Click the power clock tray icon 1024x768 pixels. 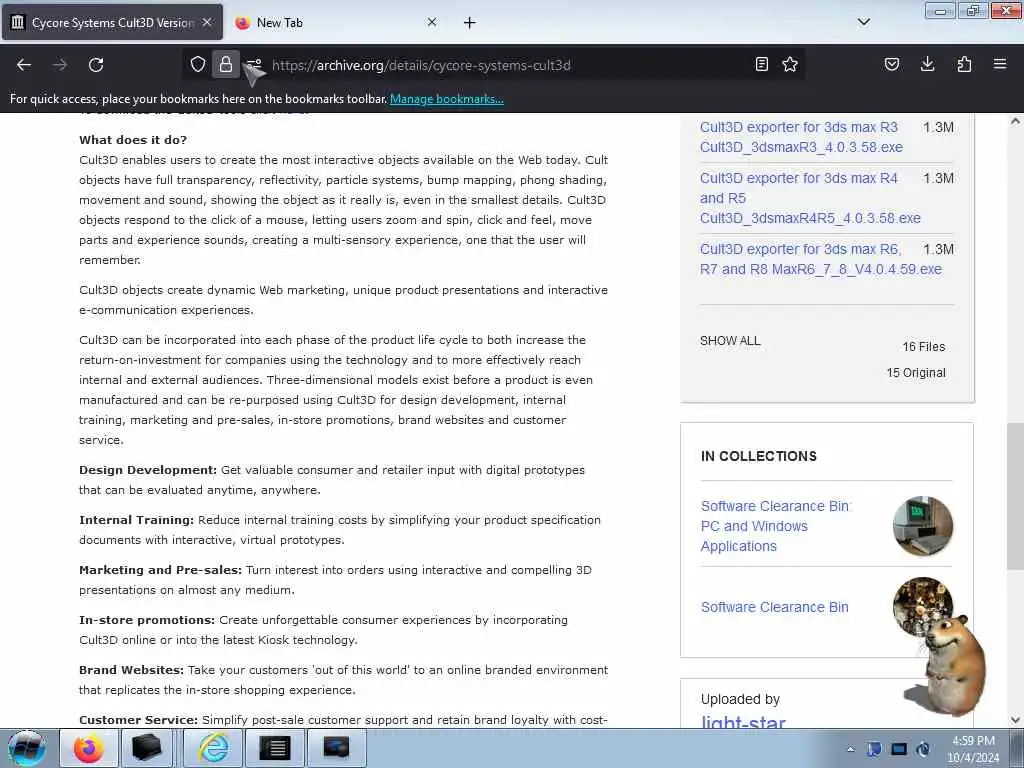pos(923,750)
